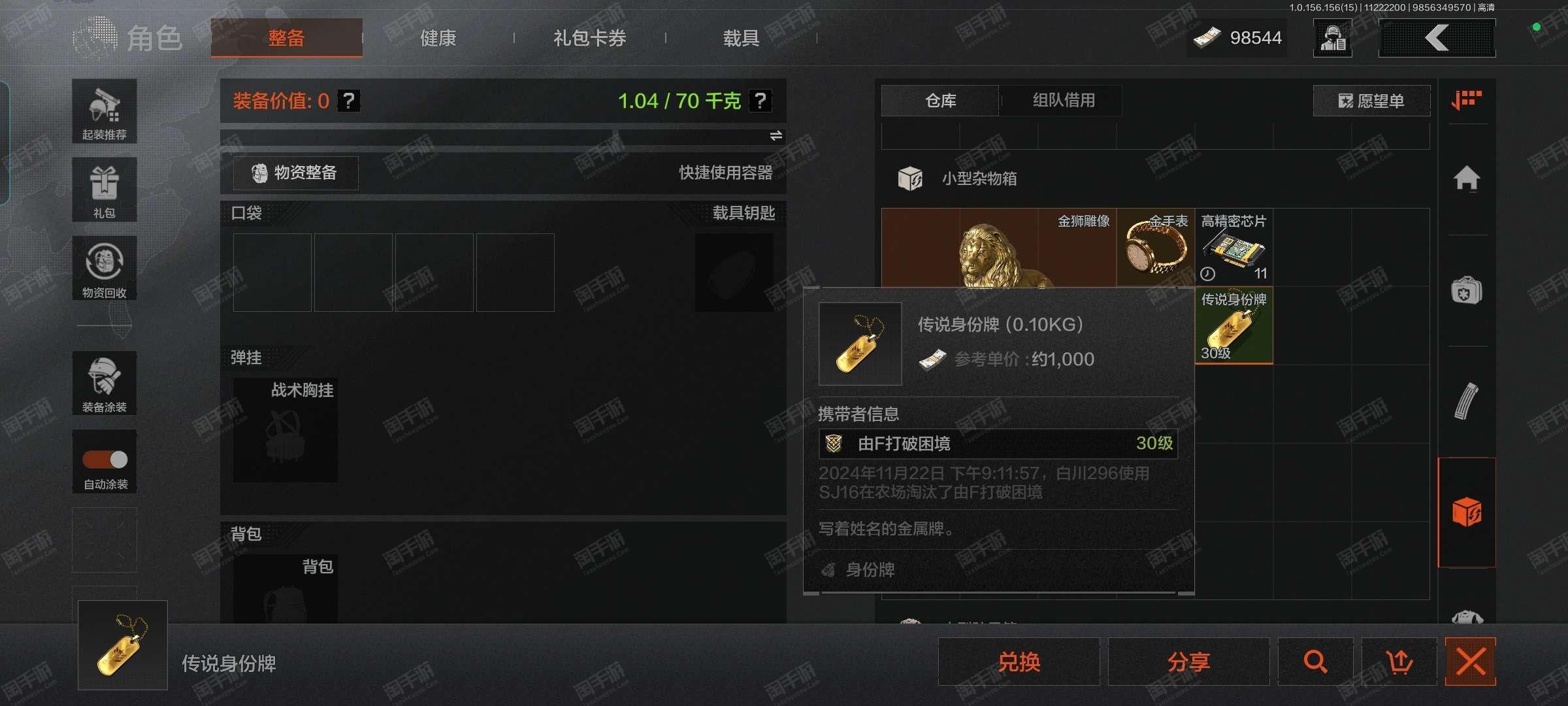Open the 装备涂装 equipment skin icon
This screenshot has height=706, width=1568.
point(105,383)
